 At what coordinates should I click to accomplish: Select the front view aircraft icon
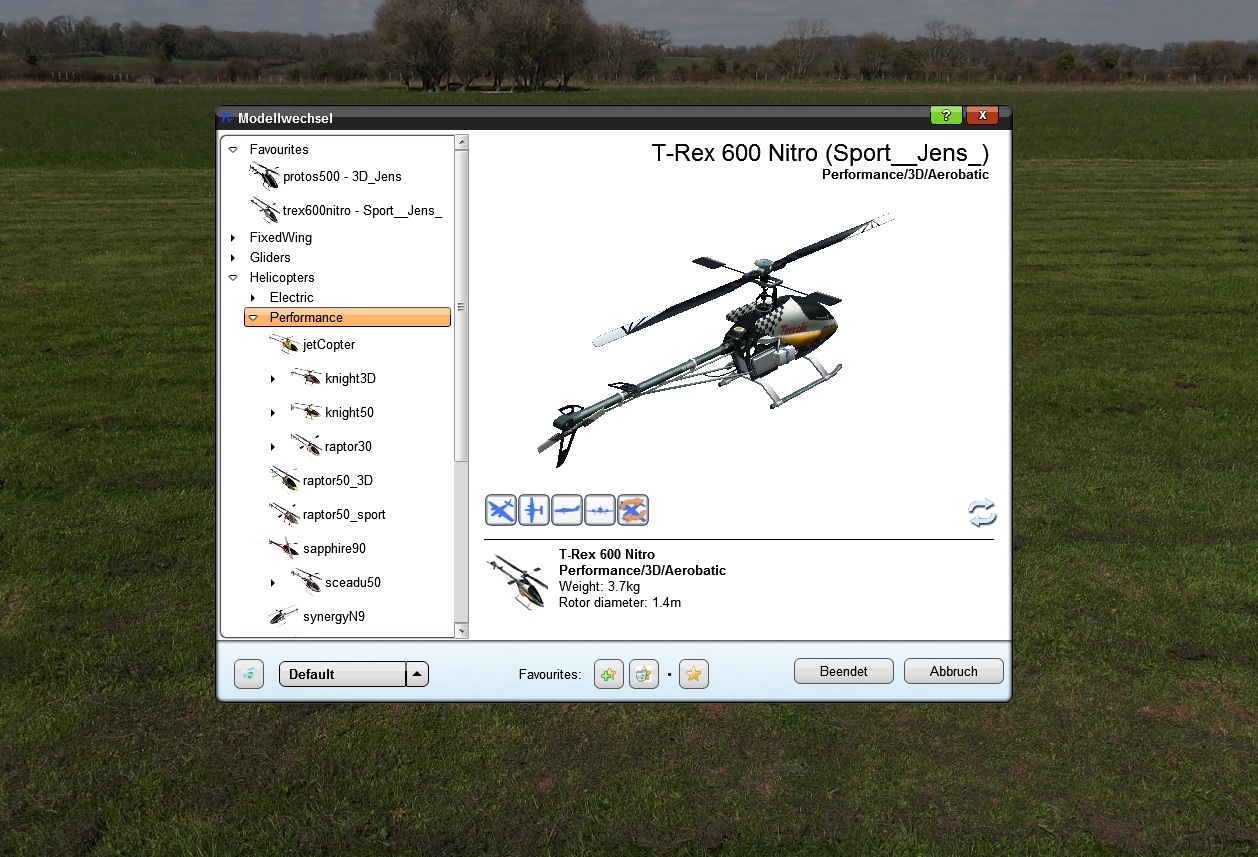click(x=600, y=510)
